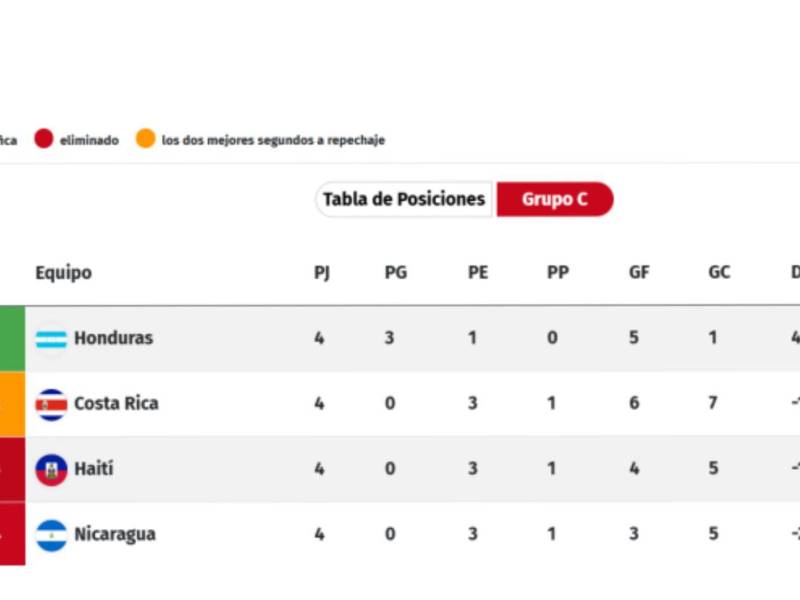Sort by the PJ column header
Viewport: 800px width, 600px height.
[x=320, y=271]
